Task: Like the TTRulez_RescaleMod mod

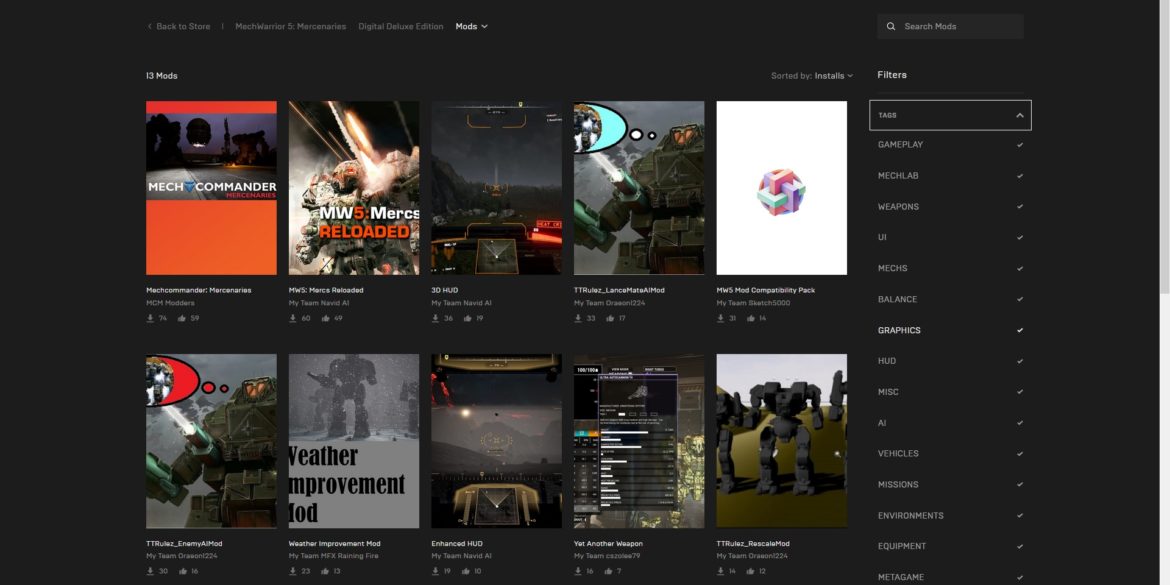Action: [751, 572]
